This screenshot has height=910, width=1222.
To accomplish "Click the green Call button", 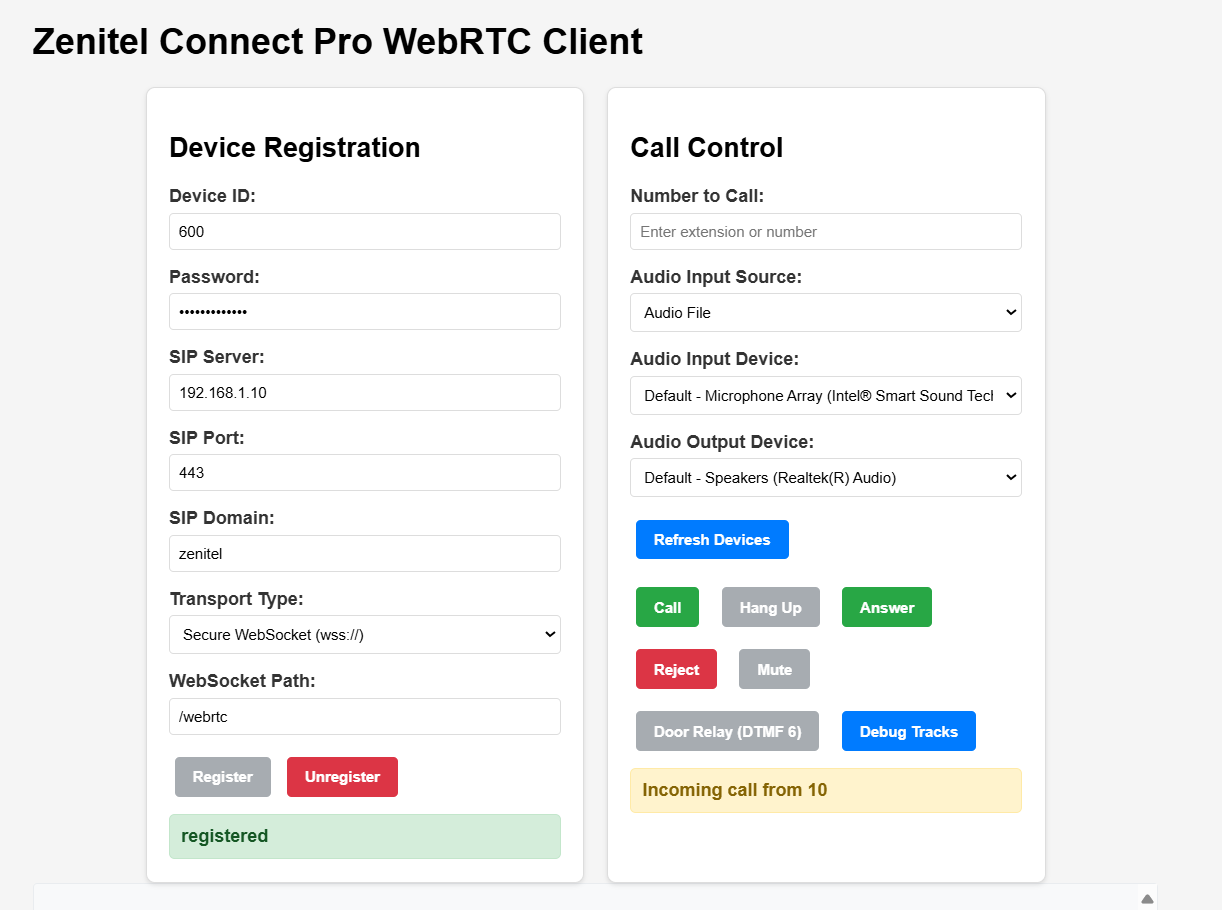I will pyautogui.click(x=667, y=607).
